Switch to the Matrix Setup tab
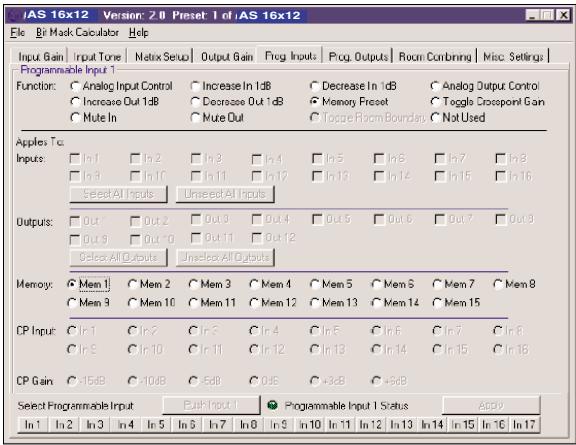 tap(161, 57)
